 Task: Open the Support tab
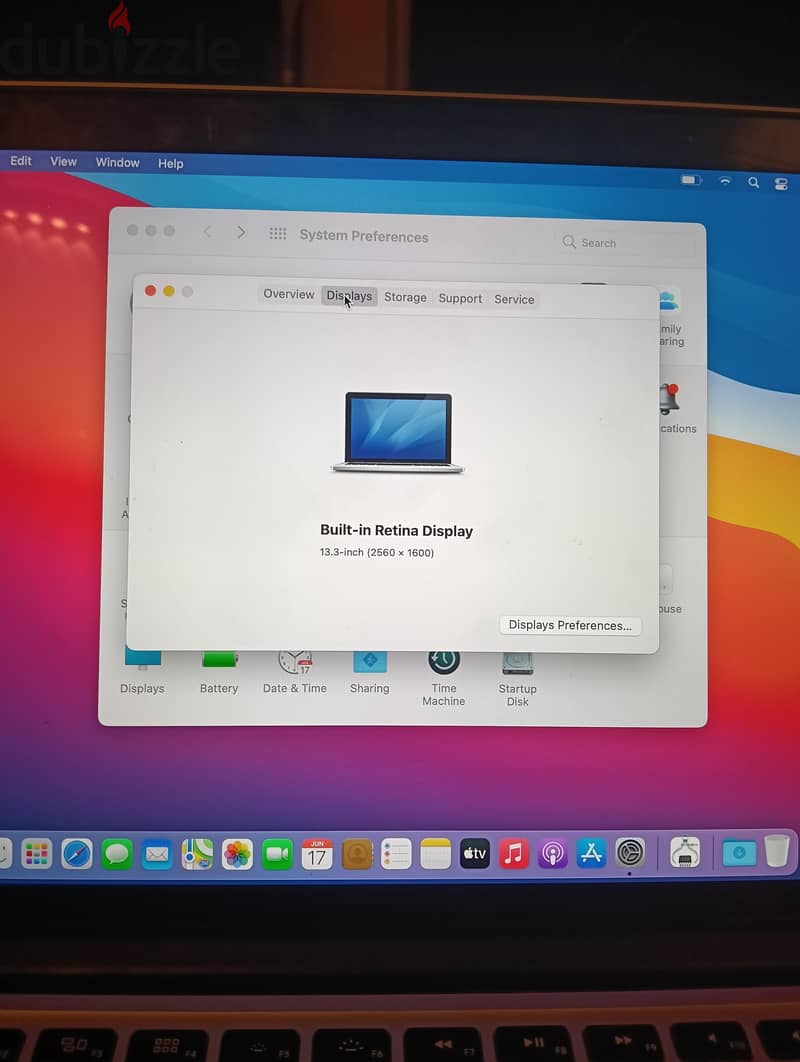tap(460, 299)
